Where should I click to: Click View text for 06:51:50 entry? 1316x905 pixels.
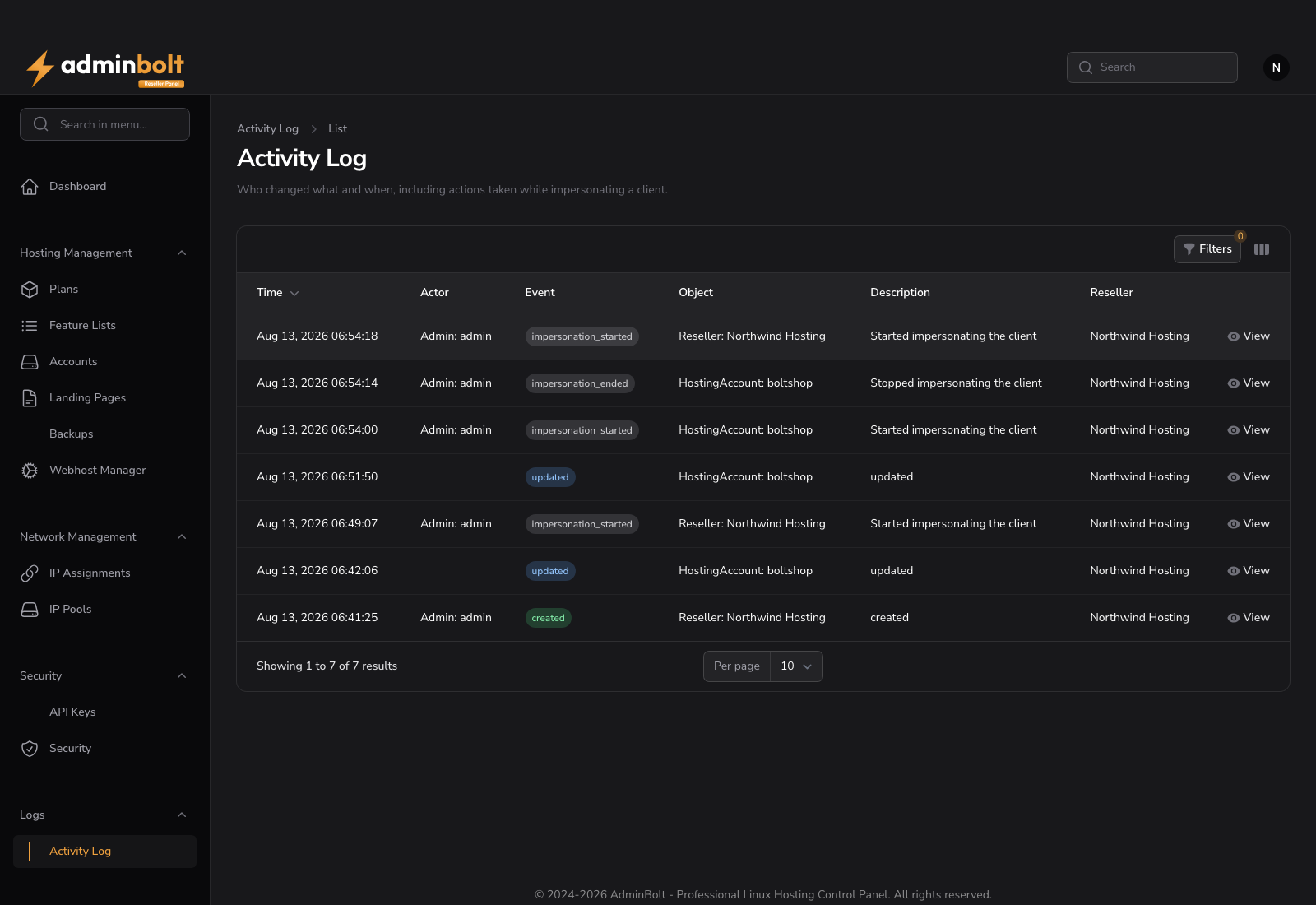(x=1256, y=477)
